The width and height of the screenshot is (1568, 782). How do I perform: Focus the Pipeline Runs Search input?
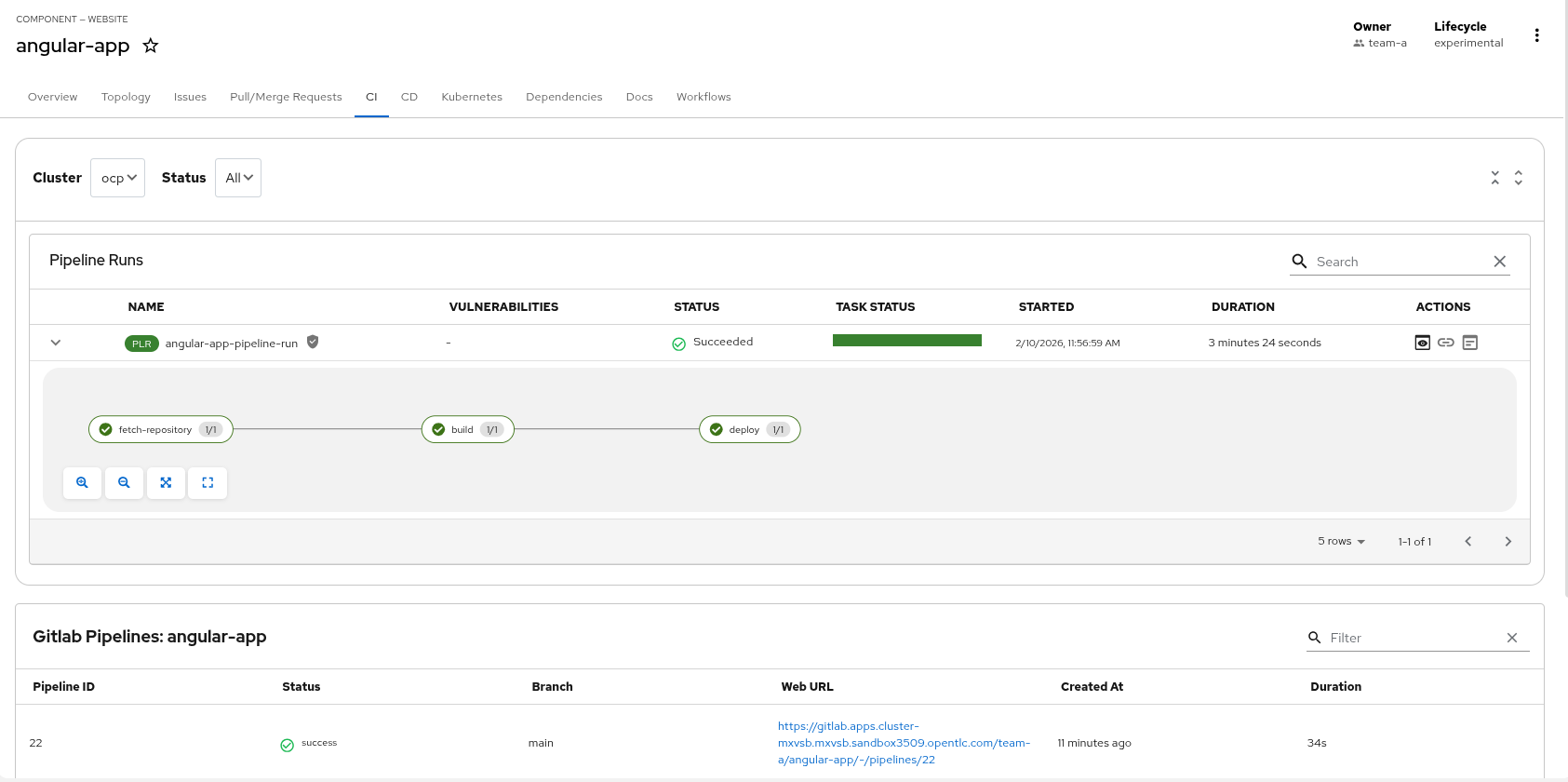click(x=1400, y=262)
